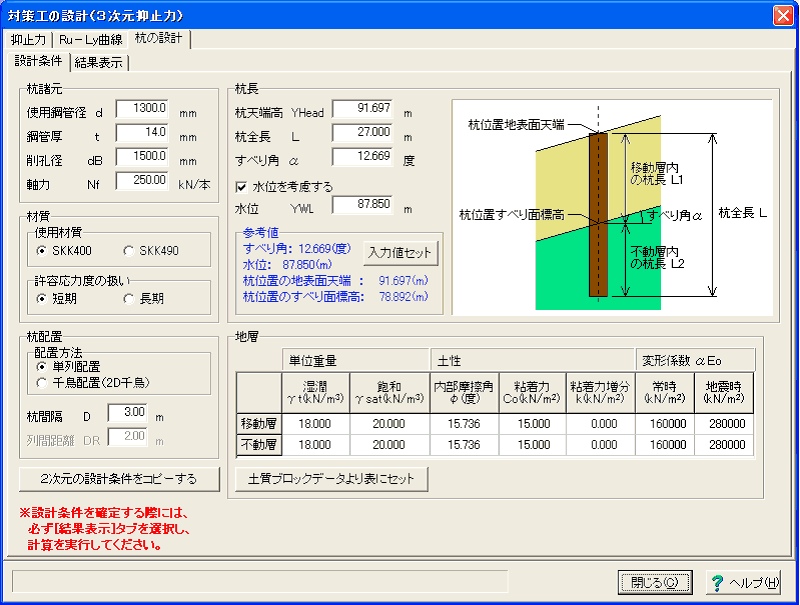The height and width of the screenshot is (605, 800).
Task: Click 土質ブロックデータより表にセット button
Action: click(331, 479)
